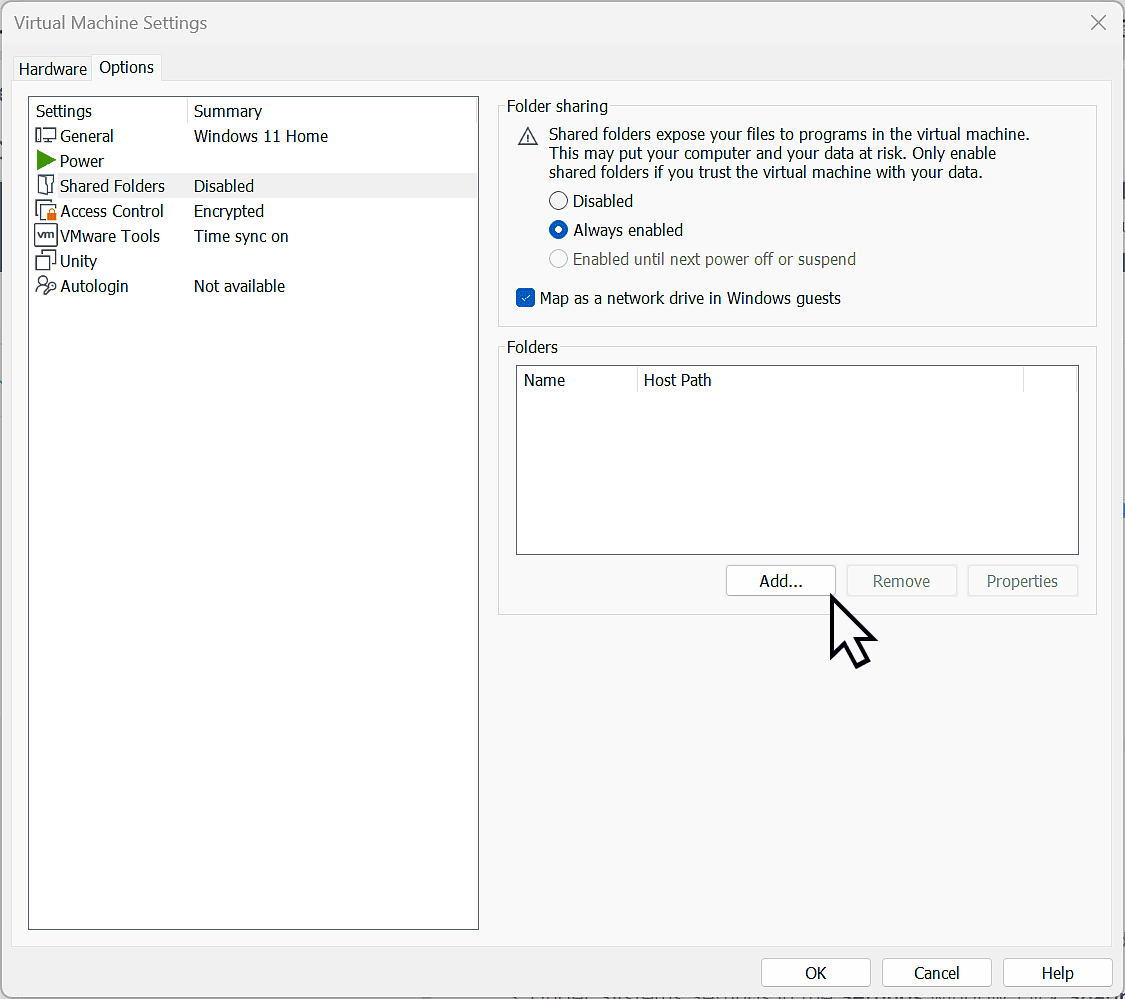The height and width of the screenshot is (999, 1125).
Task: Open Shared Folders settings icon
Action: point(46,185)
